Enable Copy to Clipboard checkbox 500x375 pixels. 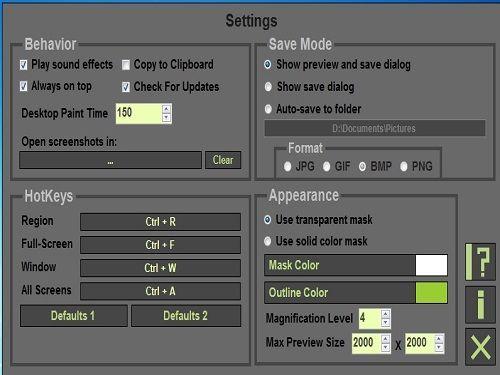pos(126,65)
